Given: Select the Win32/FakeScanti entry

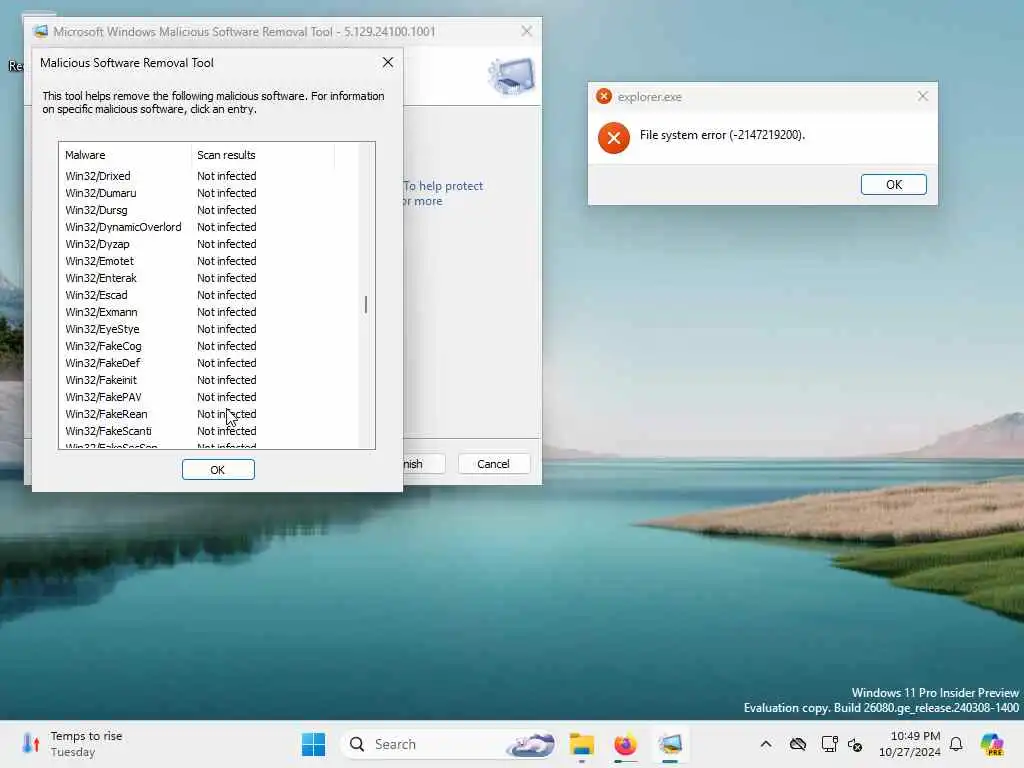Looking at the screenshot, I should point(108,431).
